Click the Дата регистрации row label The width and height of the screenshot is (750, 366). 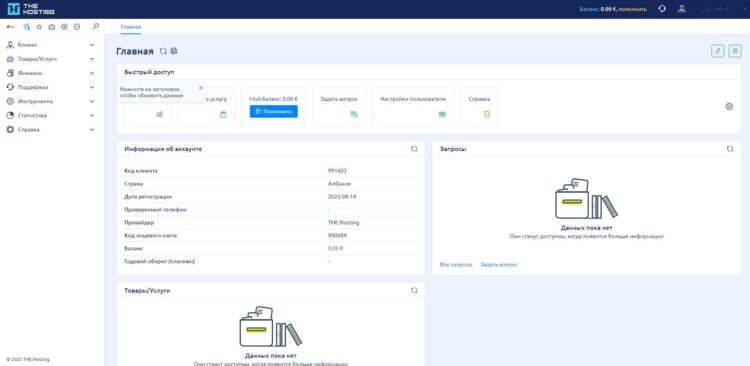[148, 197]
